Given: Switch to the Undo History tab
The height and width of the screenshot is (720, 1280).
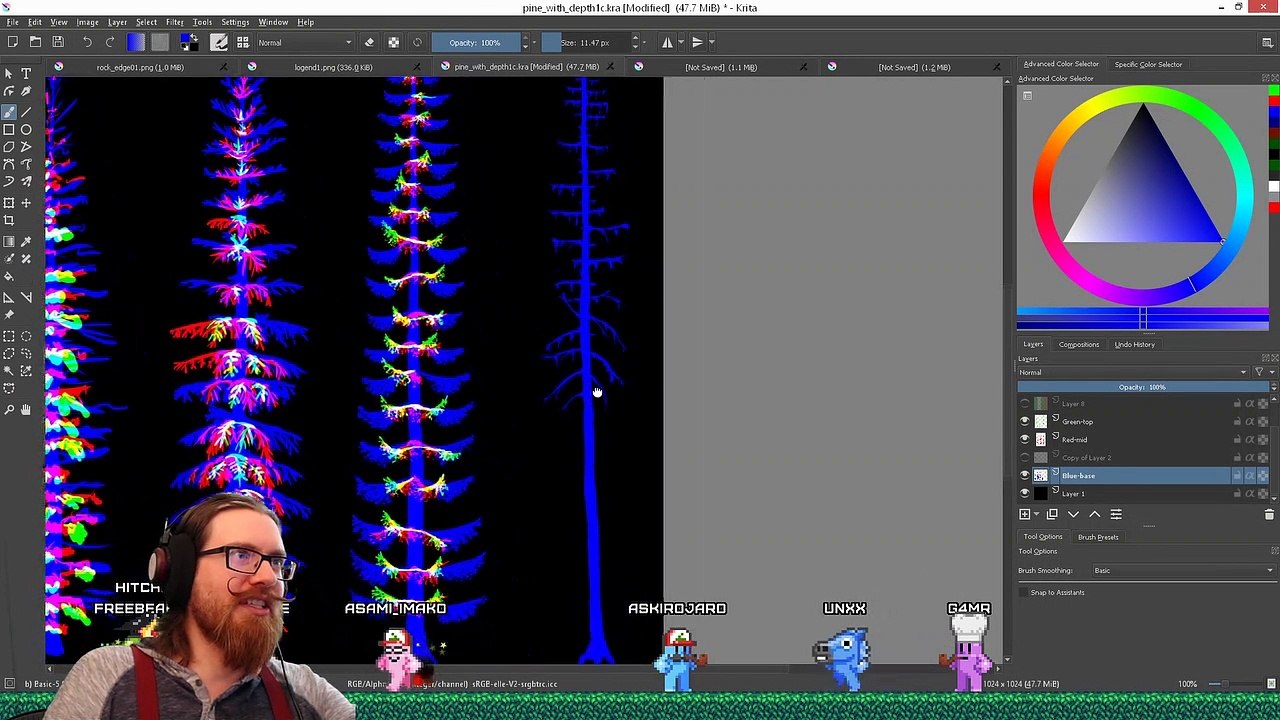Looking at the screenshot, I should click(1134, 345).
